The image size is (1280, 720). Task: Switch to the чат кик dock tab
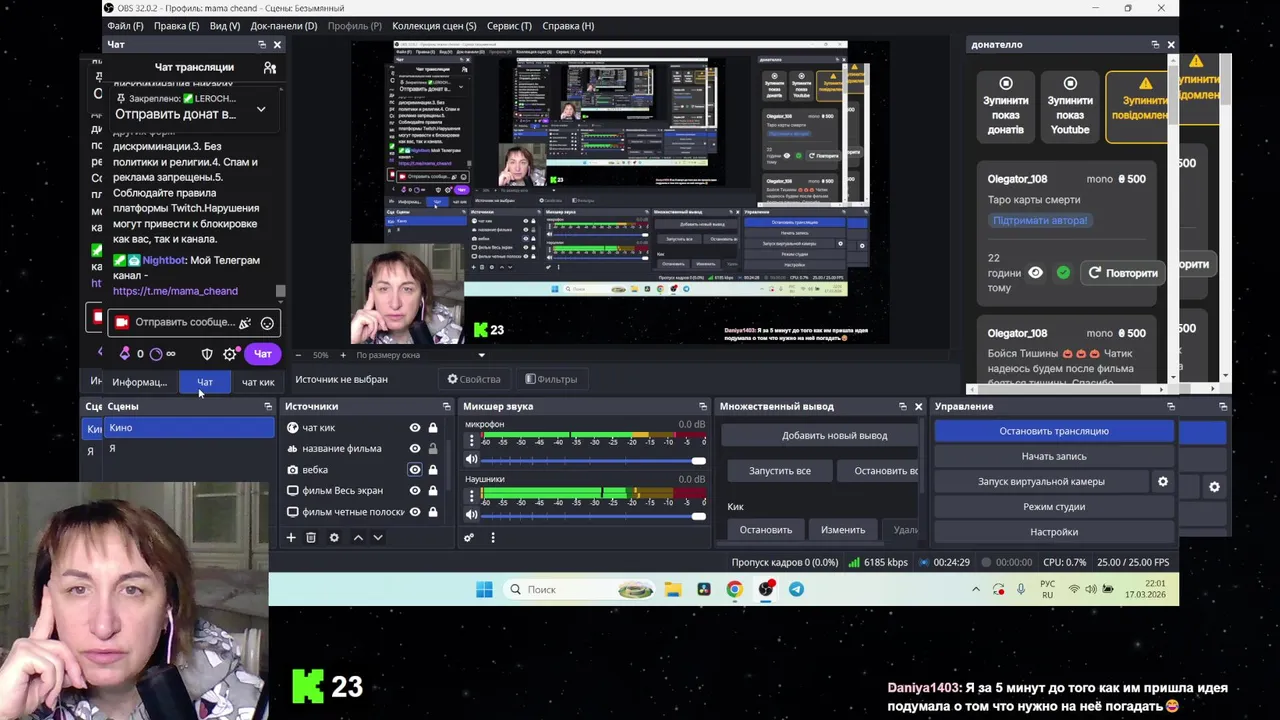258,382
